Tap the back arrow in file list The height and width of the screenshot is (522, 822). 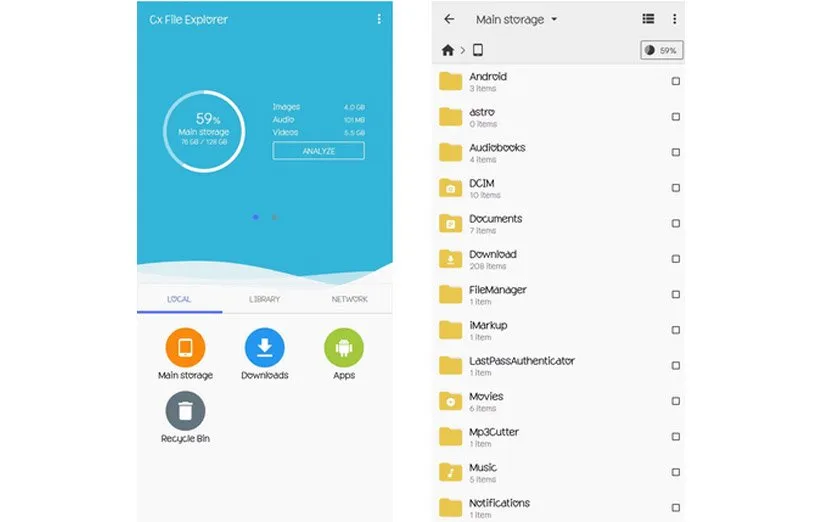pyautogui.click(x=449, y=19)
